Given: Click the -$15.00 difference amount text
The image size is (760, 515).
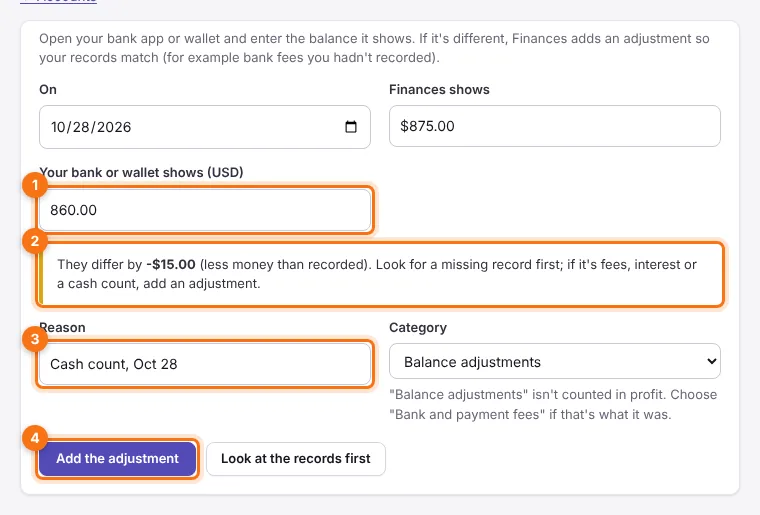Looking at the screenshot, I should point(171,265).
